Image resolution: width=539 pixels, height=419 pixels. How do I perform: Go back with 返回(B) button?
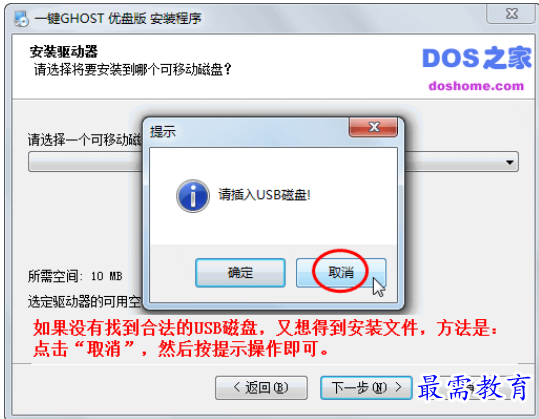click(261, 388)
